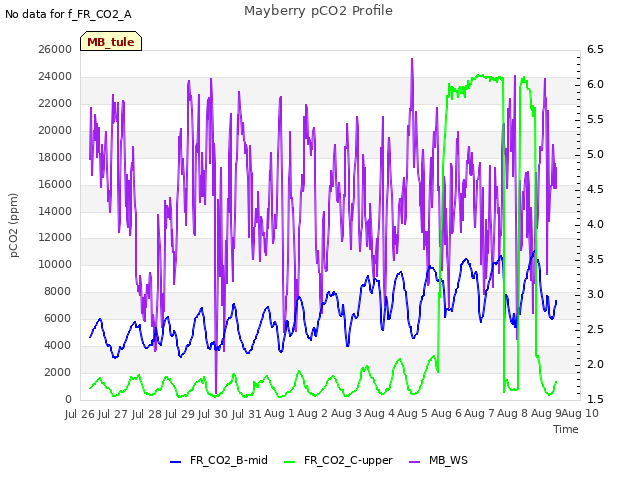Image resolution: width=640 pixels, height=480 pixels.
Task: Select the FR_CO2_C-upper legend label
Action: click(348, 460)
